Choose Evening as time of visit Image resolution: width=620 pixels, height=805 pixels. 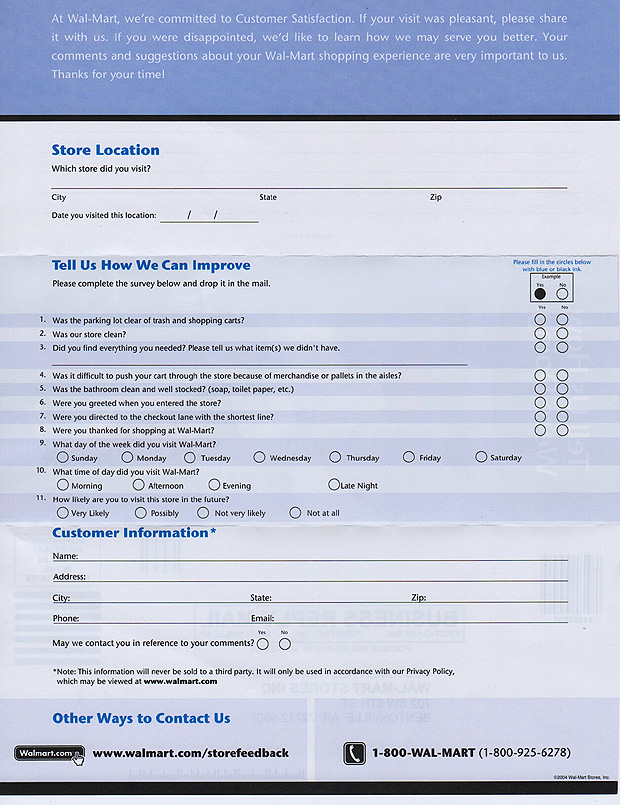pyautogui.click(x=214, y=484)
